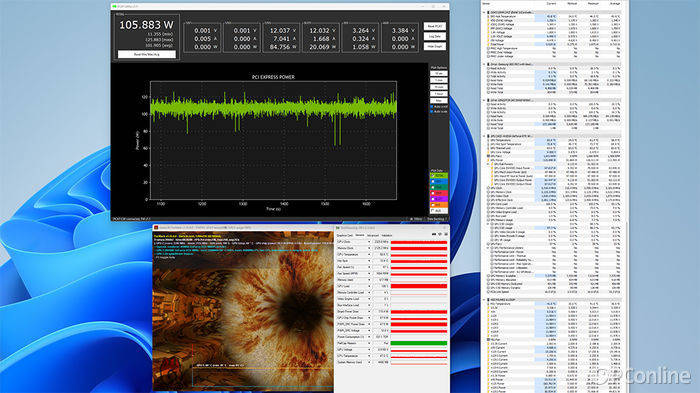Check the orange plot data checkbox

433,205
